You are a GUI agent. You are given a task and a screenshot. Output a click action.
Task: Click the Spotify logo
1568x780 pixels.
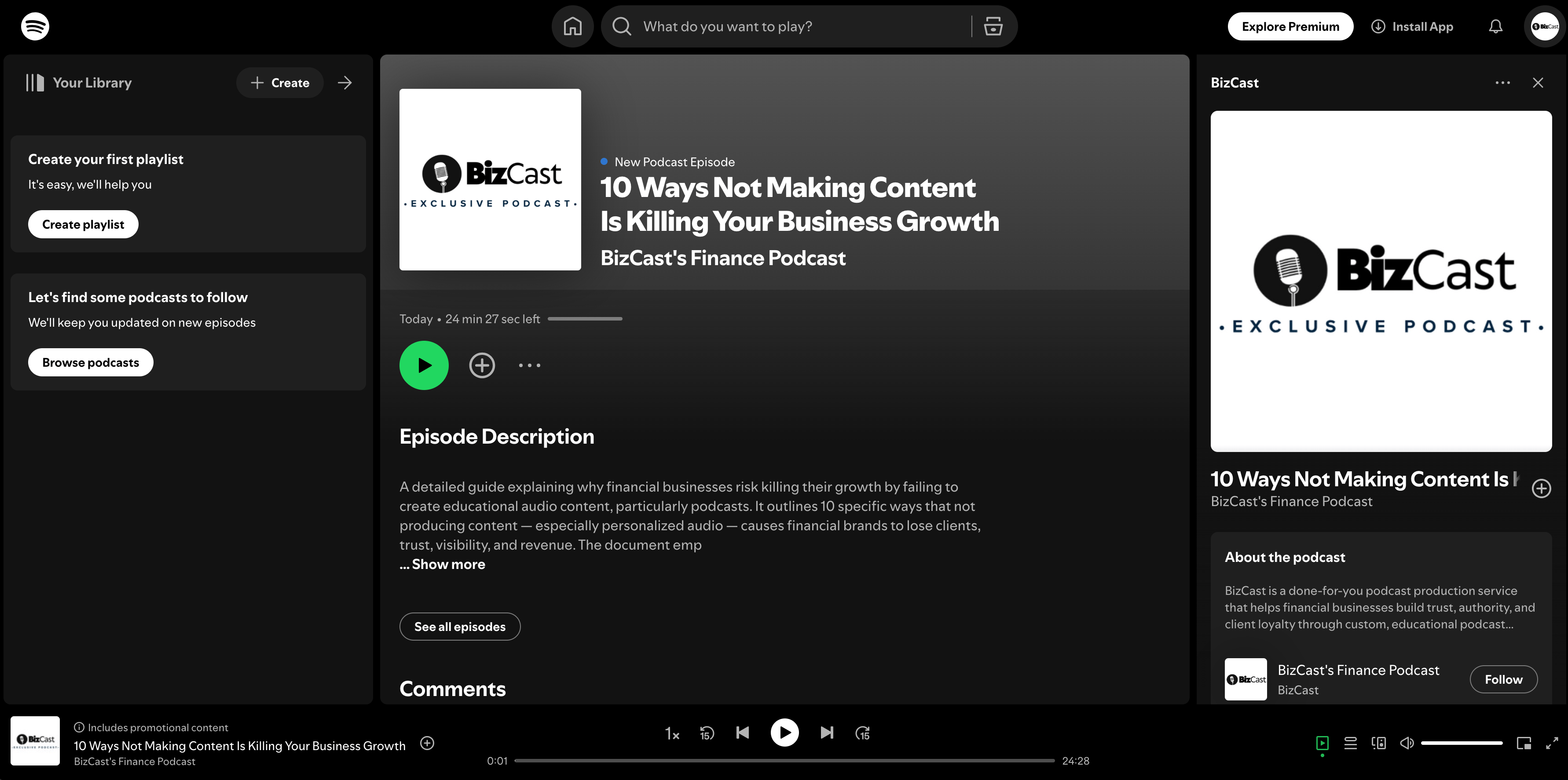click(35, 26)
